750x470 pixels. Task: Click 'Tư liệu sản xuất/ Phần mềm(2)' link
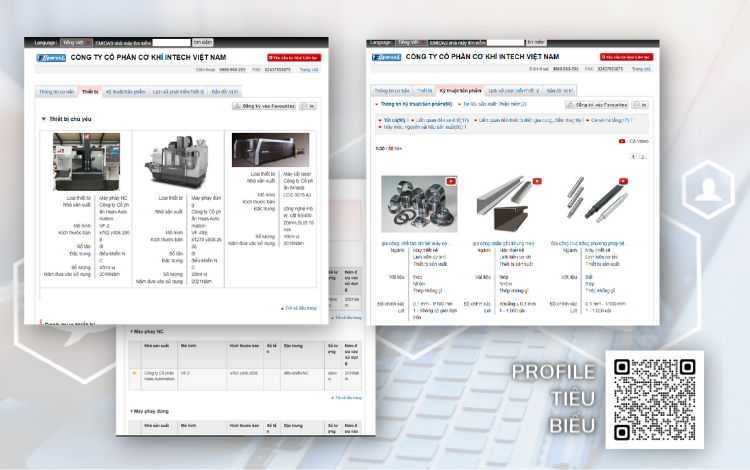click(495, 104)
